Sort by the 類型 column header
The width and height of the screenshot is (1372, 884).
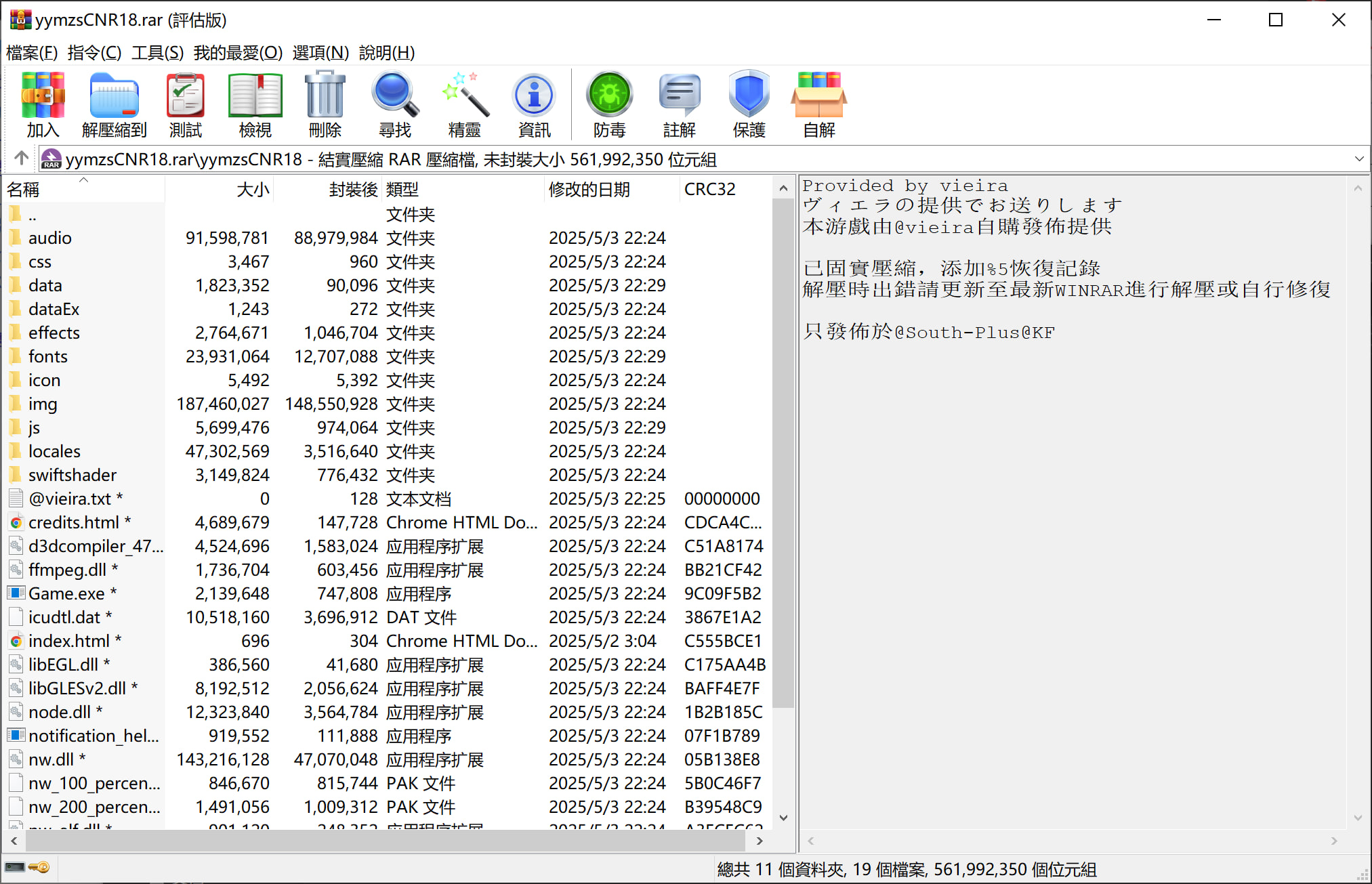(463, 189)
